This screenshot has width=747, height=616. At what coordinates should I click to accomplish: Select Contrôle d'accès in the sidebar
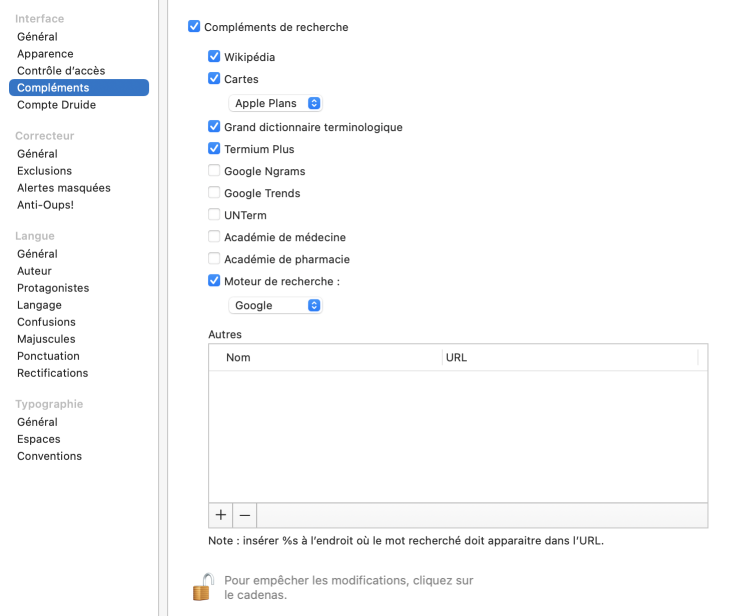pos(61,71)
